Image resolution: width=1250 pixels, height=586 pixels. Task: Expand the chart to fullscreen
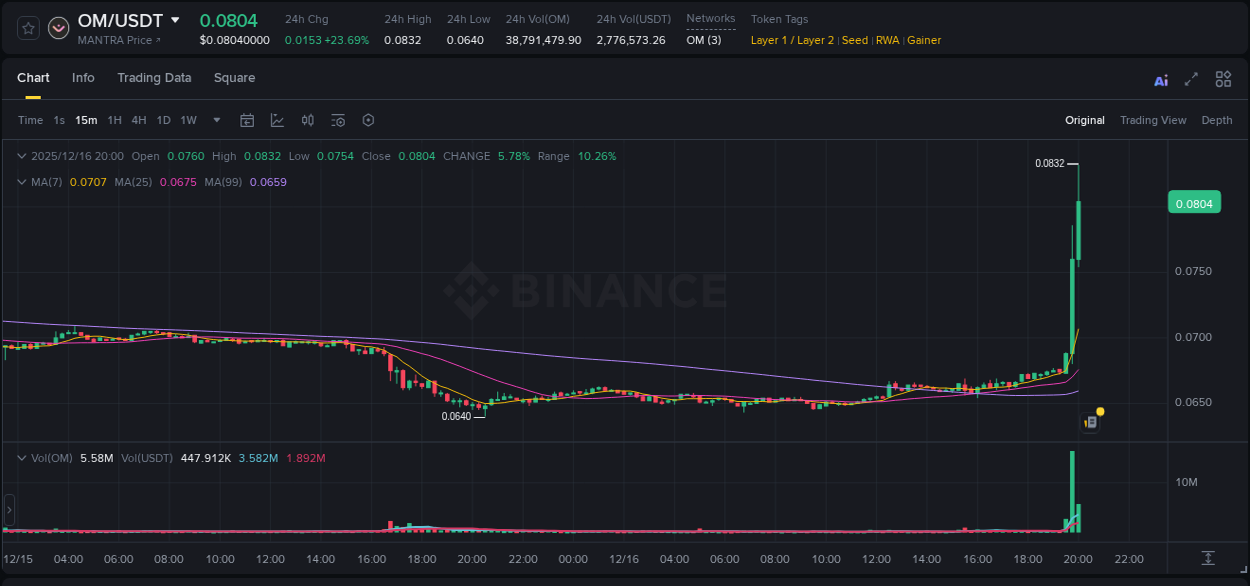pos(1192,79)
